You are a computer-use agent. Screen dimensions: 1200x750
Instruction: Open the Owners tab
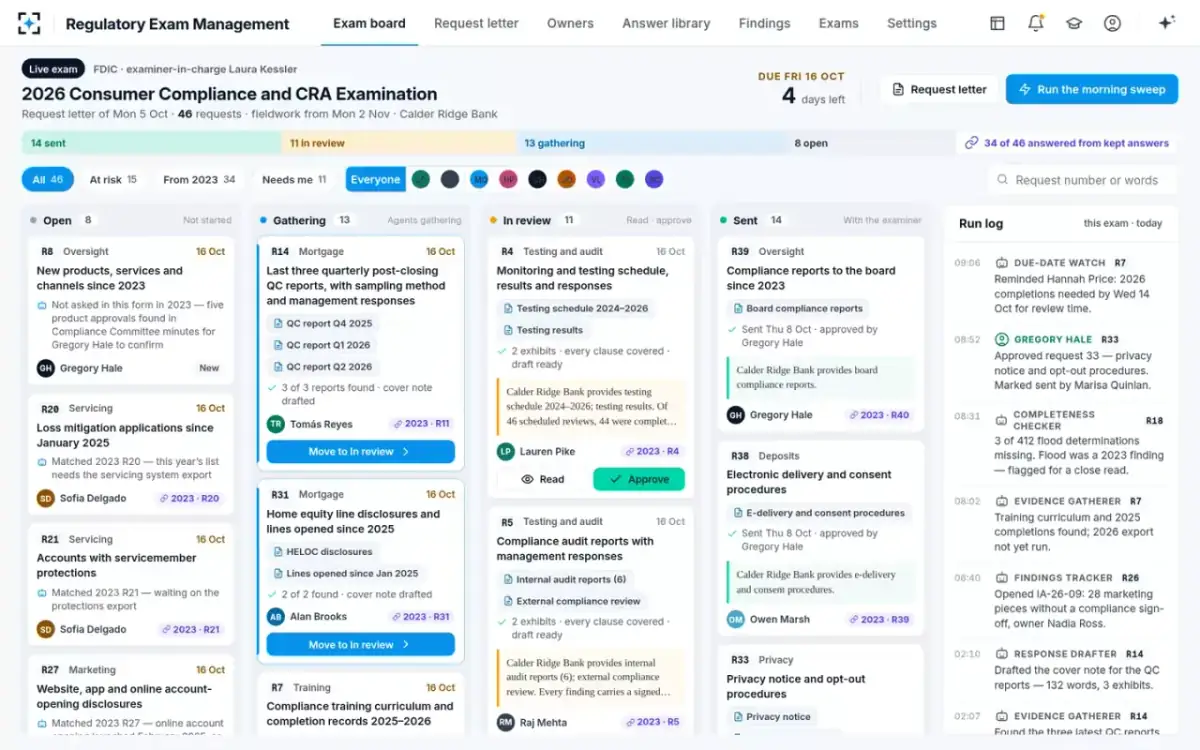tap(570, 23)
